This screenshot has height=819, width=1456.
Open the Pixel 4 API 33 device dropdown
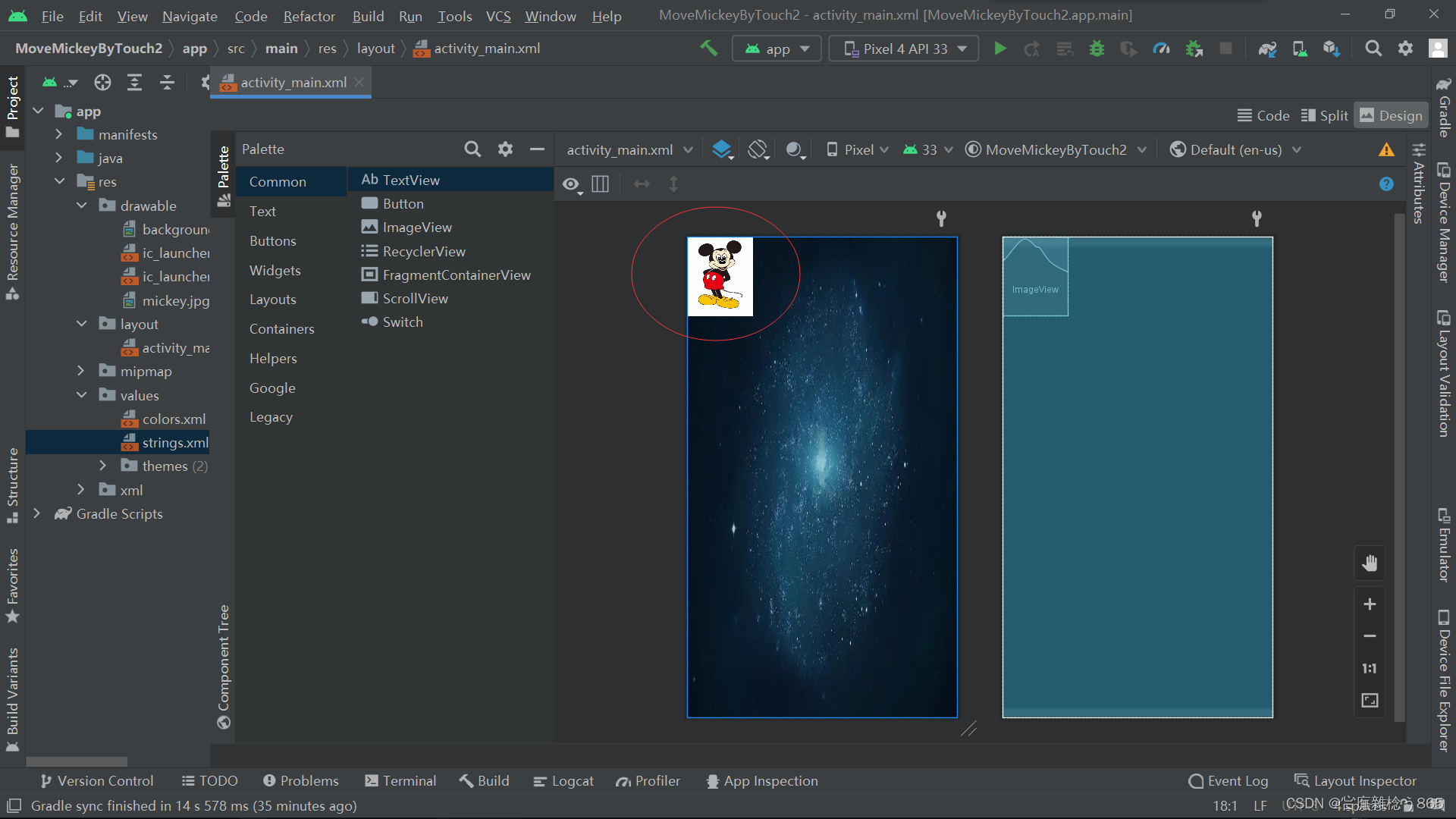[904, 49]
